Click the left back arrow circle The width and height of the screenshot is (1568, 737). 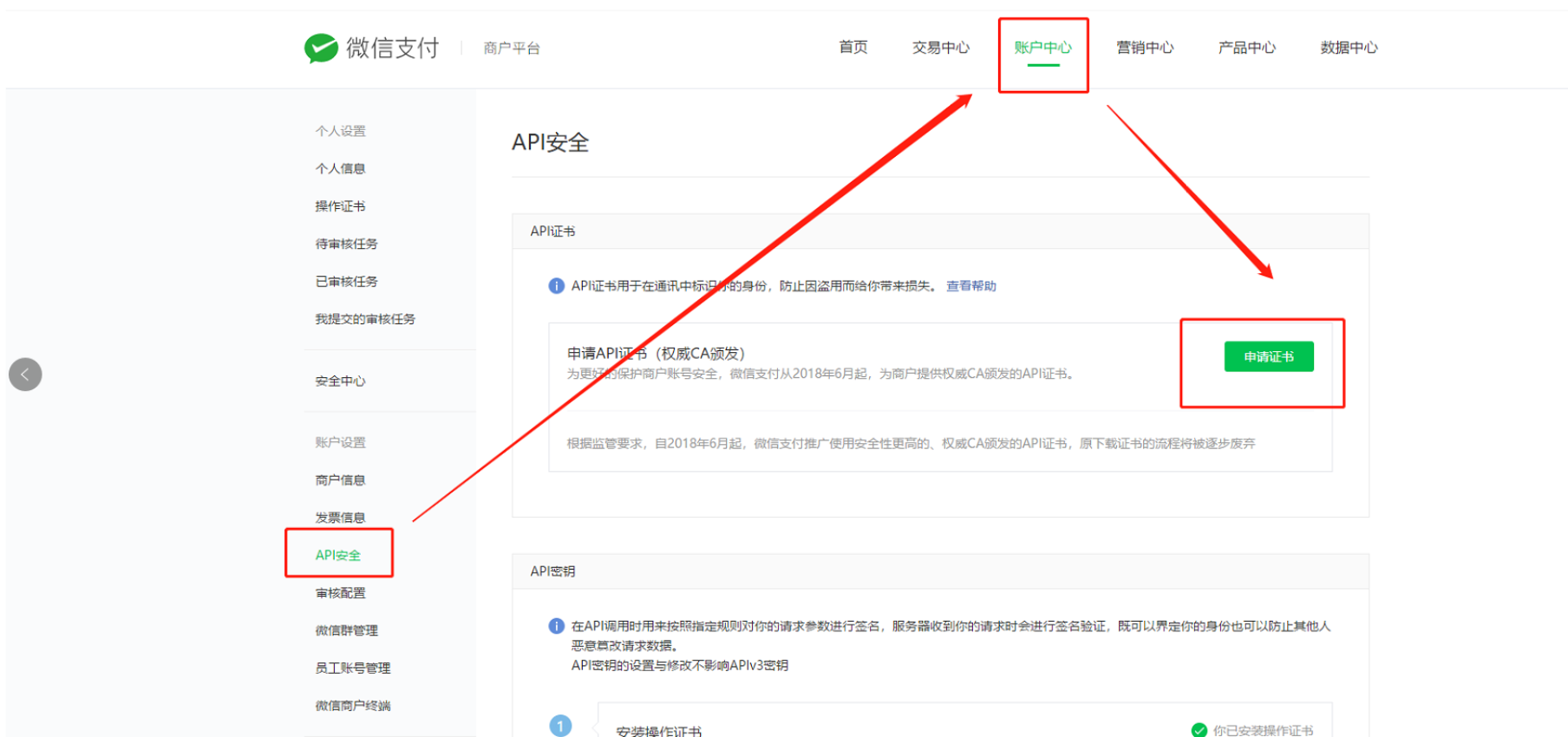tap(25, 375)
